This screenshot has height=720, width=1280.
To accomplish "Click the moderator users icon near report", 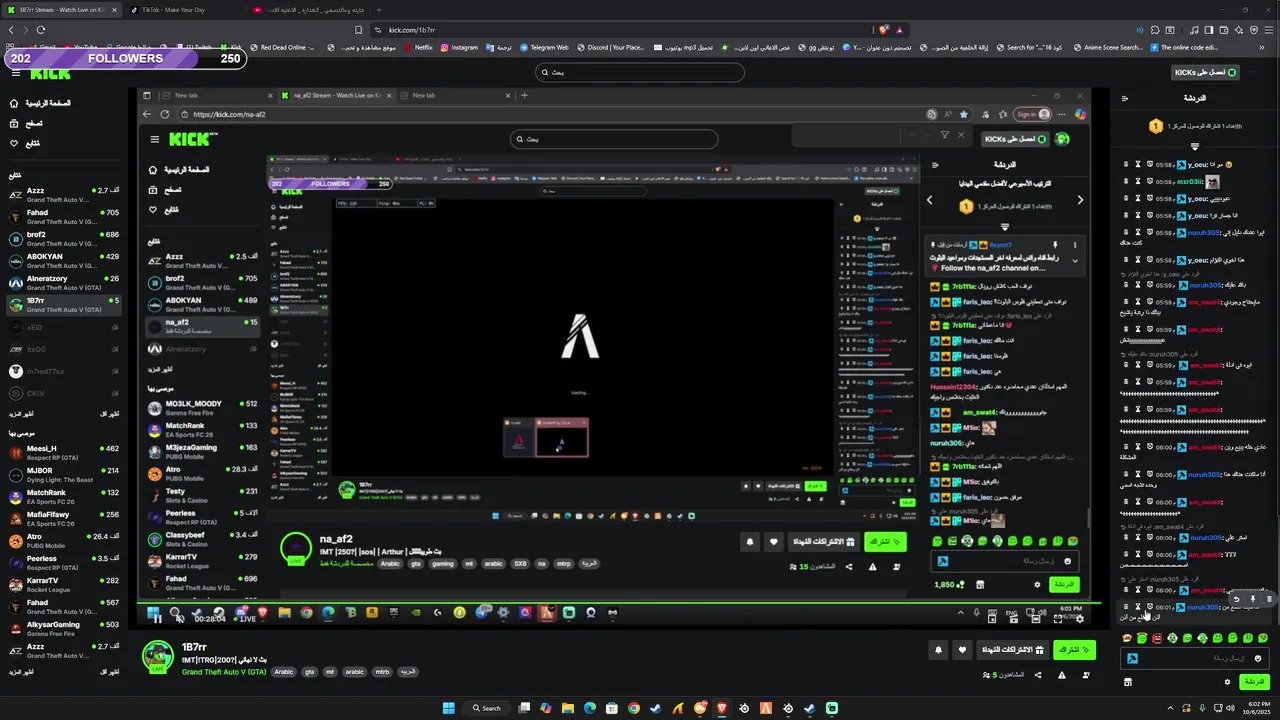I will 1084,675.
